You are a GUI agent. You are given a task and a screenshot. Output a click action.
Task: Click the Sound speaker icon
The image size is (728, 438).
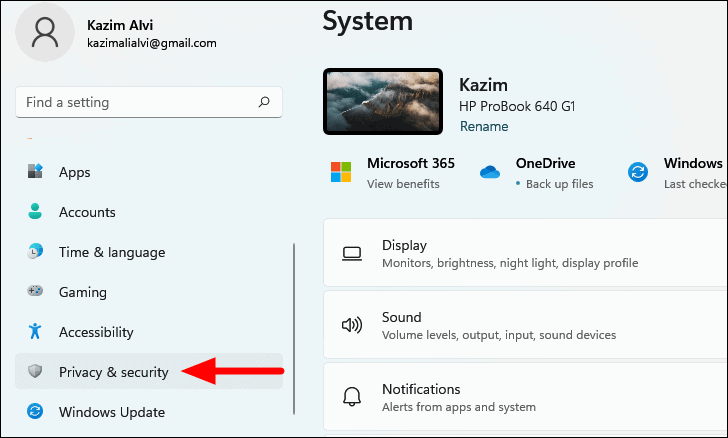[352, 325]
